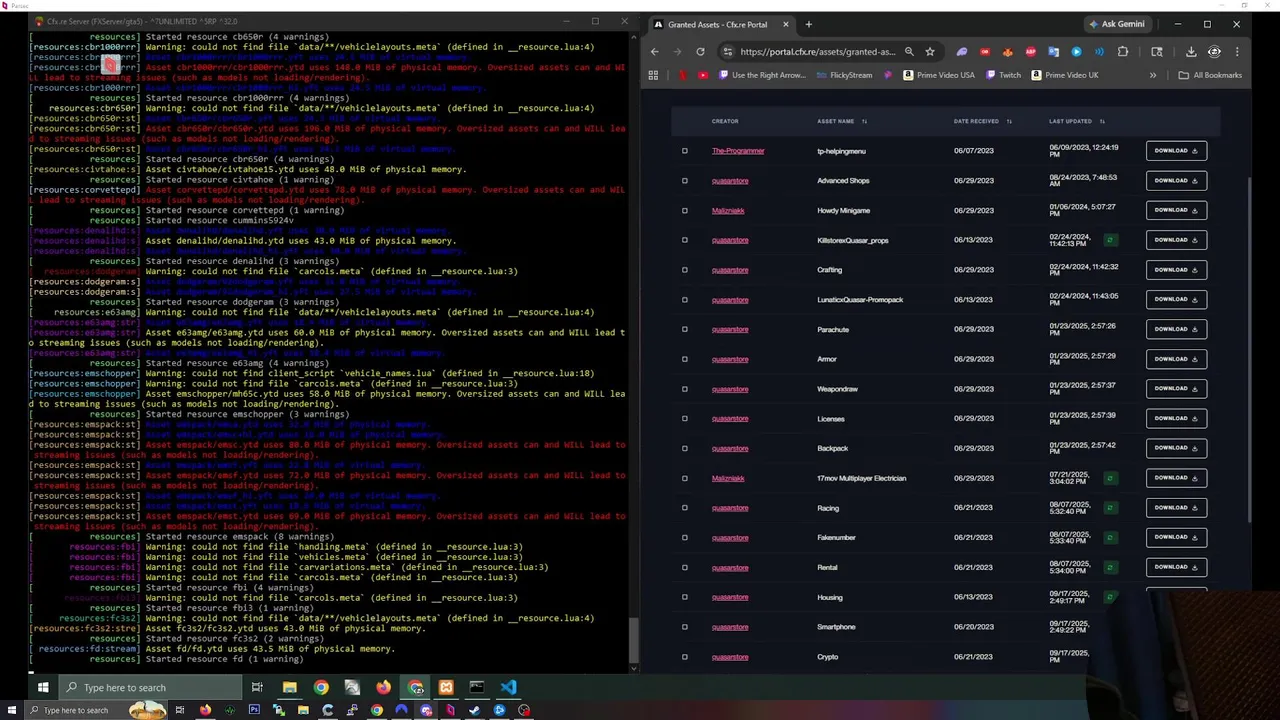Image resolution: width=1280 pixels, height=720 pixels.
Task: Select the Armor row checkbox
Action: pos(685,359)
